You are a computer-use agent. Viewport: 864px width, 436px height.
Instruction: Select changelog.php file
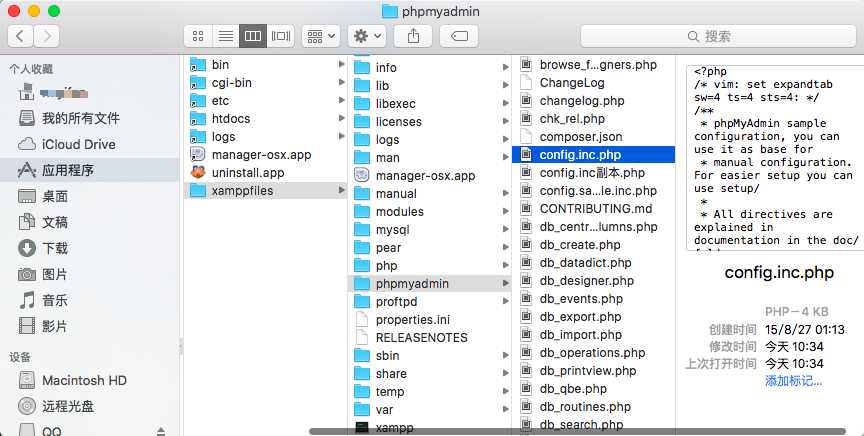point(593,101)
